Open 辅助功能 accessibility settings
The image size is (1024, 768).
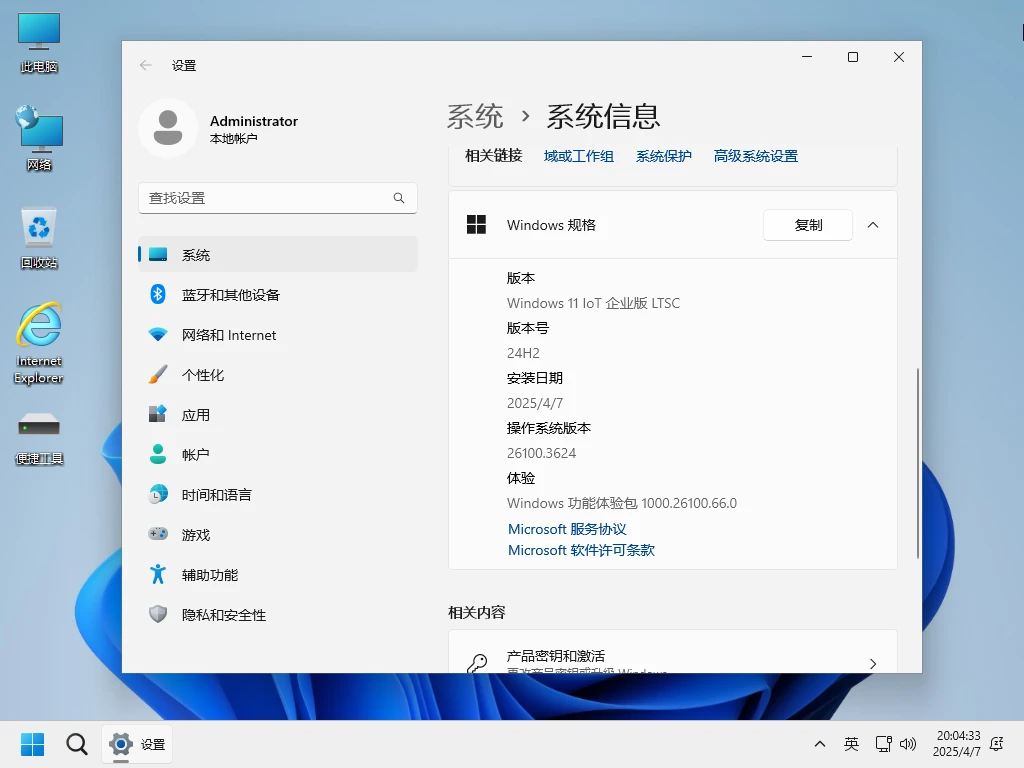[x=209, y=575]
